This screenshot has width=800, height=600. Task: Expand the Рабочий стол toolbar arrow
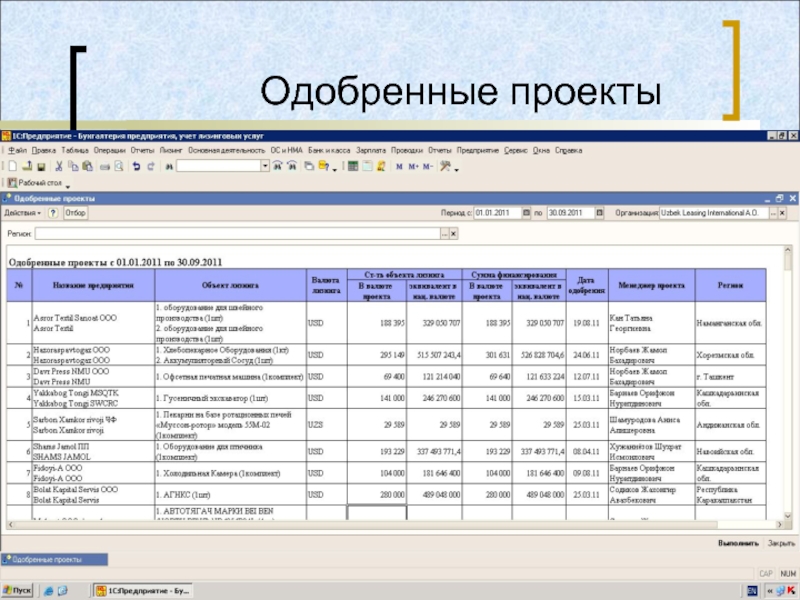[67, 186]
